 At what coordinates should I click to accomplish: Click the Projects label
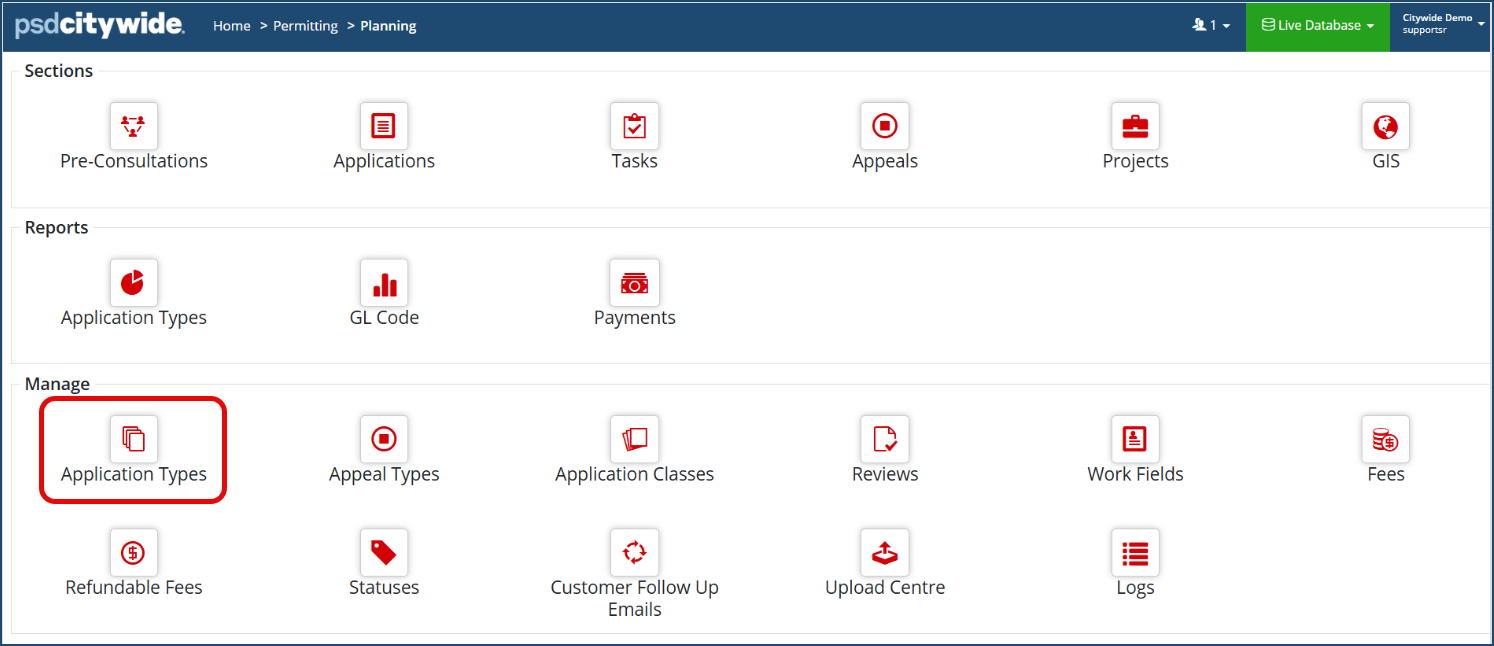1135,161
